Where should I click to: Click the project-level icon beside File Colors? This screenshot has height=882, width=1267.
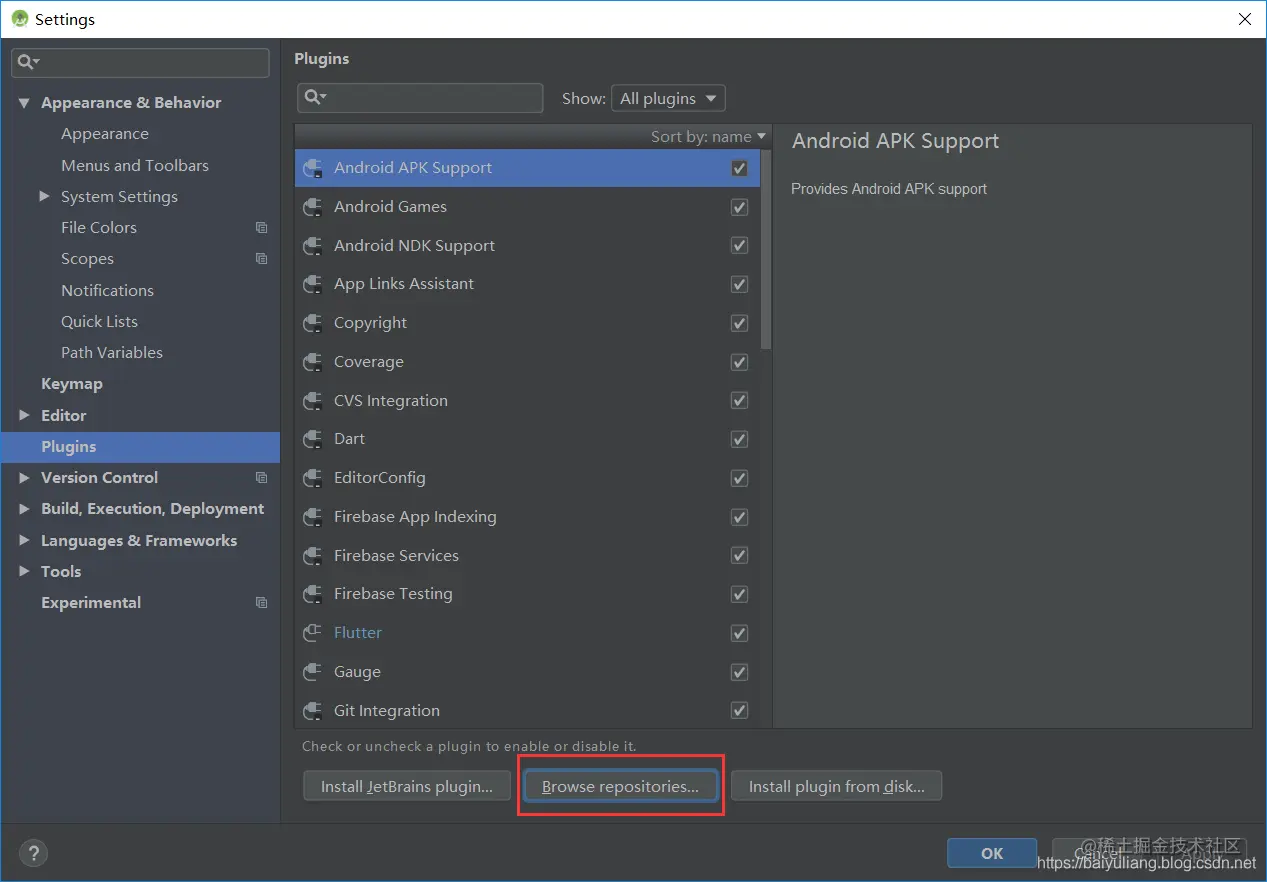pyautogui.click(x=262, y=228)
